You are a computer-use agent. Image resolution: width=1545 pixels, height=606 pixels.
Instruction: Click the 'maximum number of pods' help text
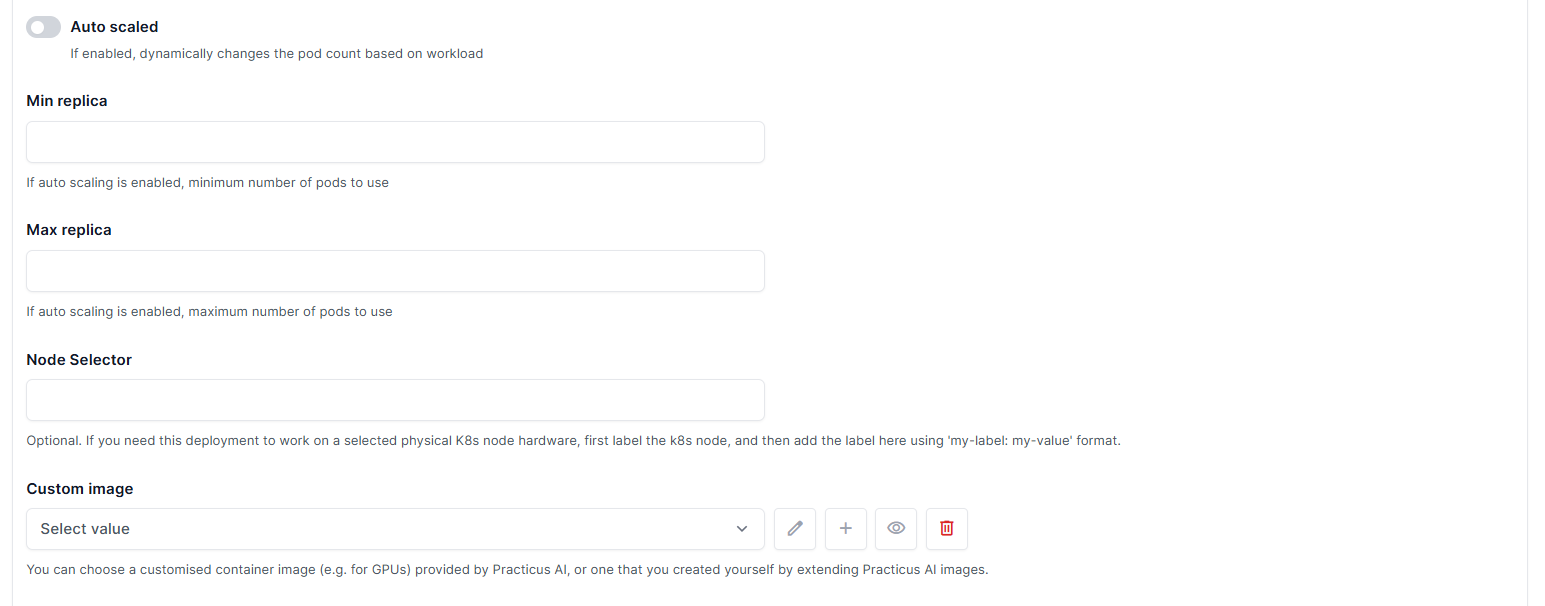210,312
